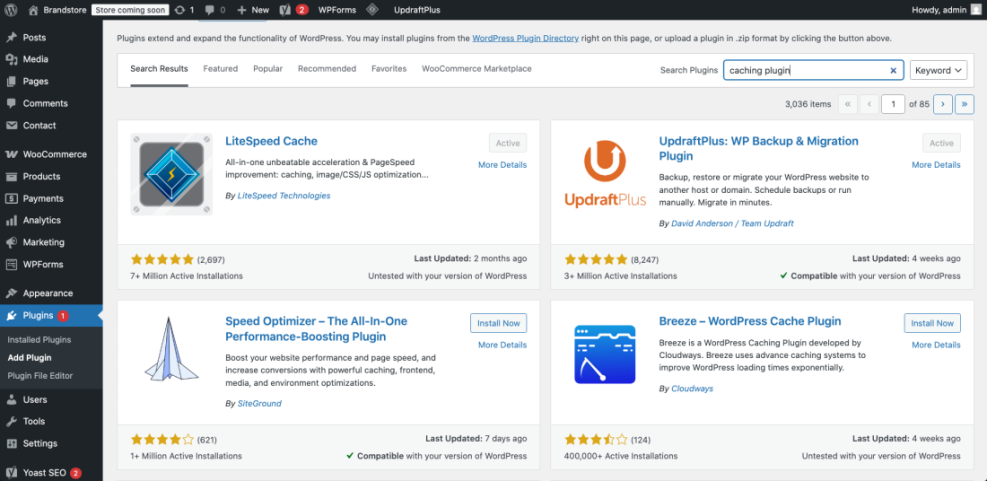Image resolution: width=987 pixels, height=481 pixels.
Task: Click the Search Plugins input field
Action: 813,71
